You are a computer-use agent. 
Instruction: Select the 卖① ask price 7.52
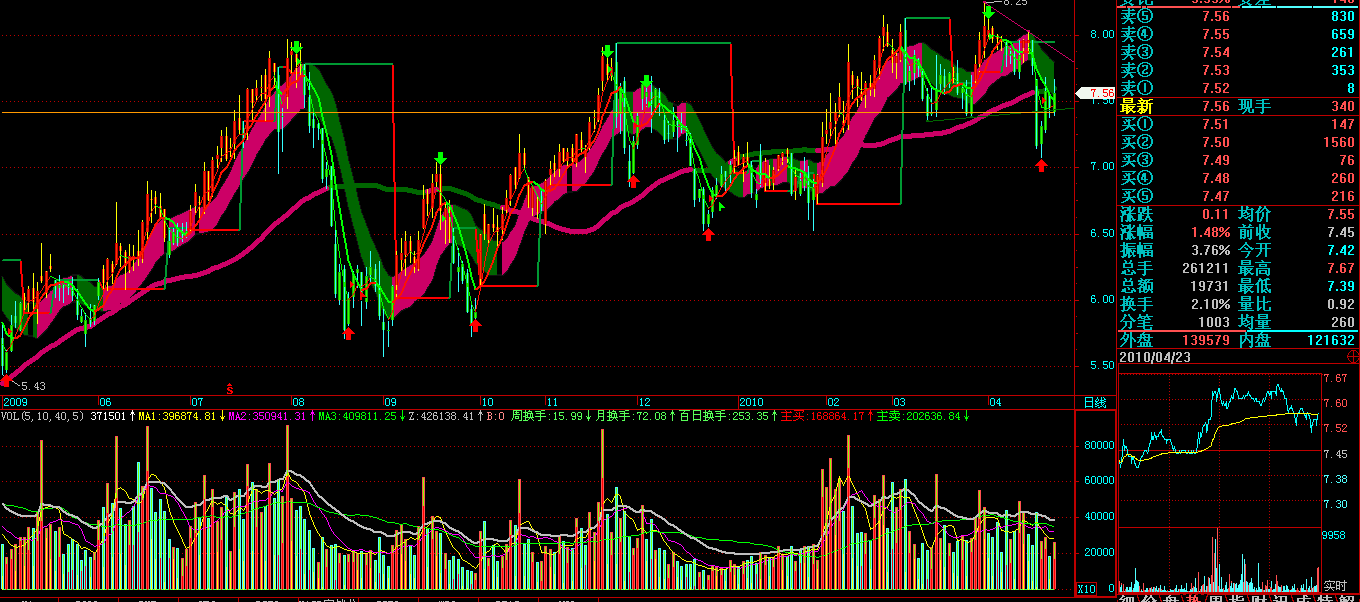click(1216, 88)
